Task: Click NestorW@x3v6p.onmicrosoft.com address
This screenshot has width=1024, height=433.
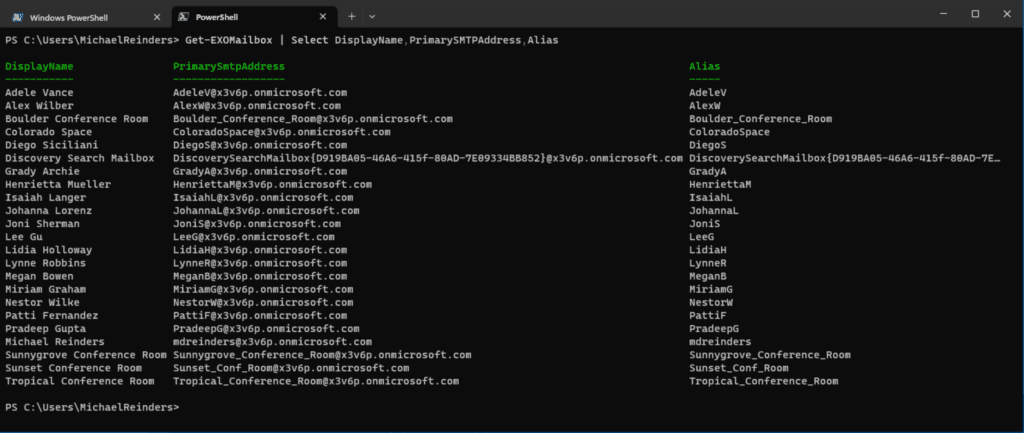Action: click(x=263, y=302)
